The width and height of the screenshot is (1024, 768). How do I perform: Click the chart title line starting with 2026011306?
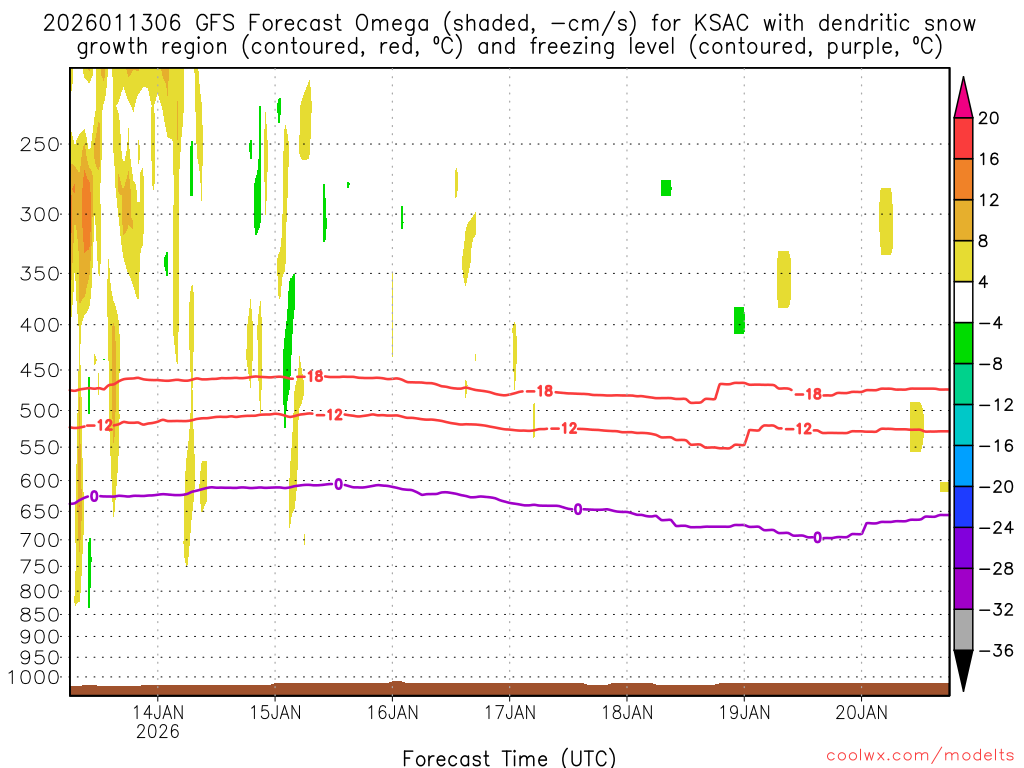[509, 24]
